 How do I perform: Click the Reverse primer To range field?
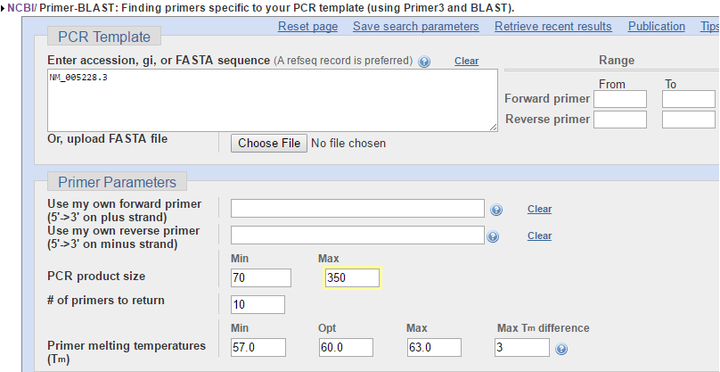(x=688, y=119)
